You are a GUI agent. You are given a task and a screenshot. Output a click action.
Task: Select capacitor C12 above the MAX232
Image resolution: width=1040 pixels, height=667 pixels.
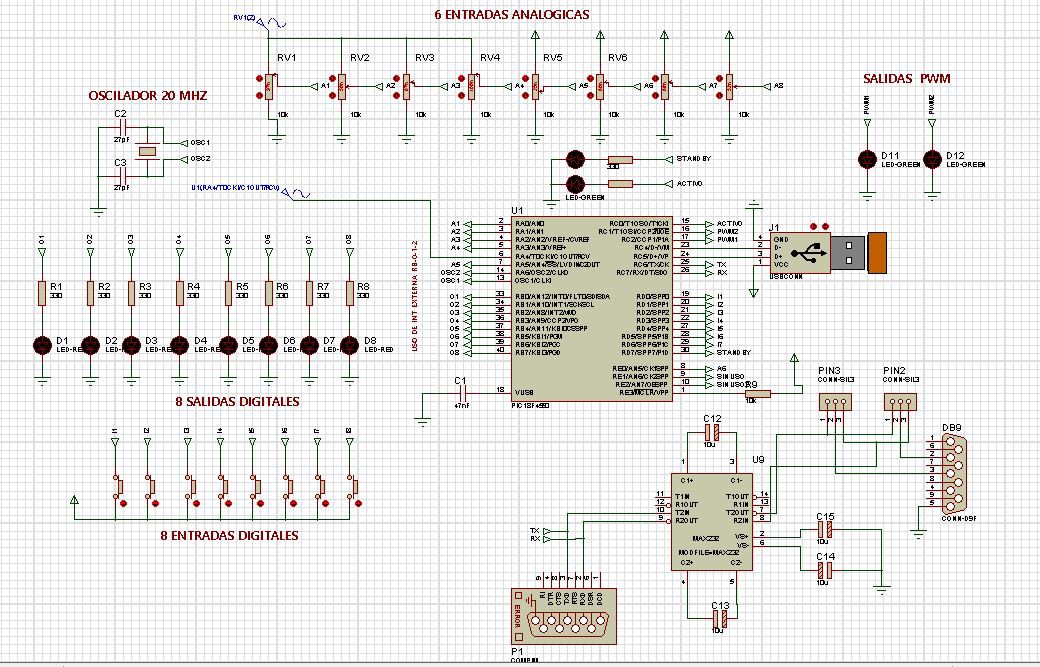pos(712,433)
